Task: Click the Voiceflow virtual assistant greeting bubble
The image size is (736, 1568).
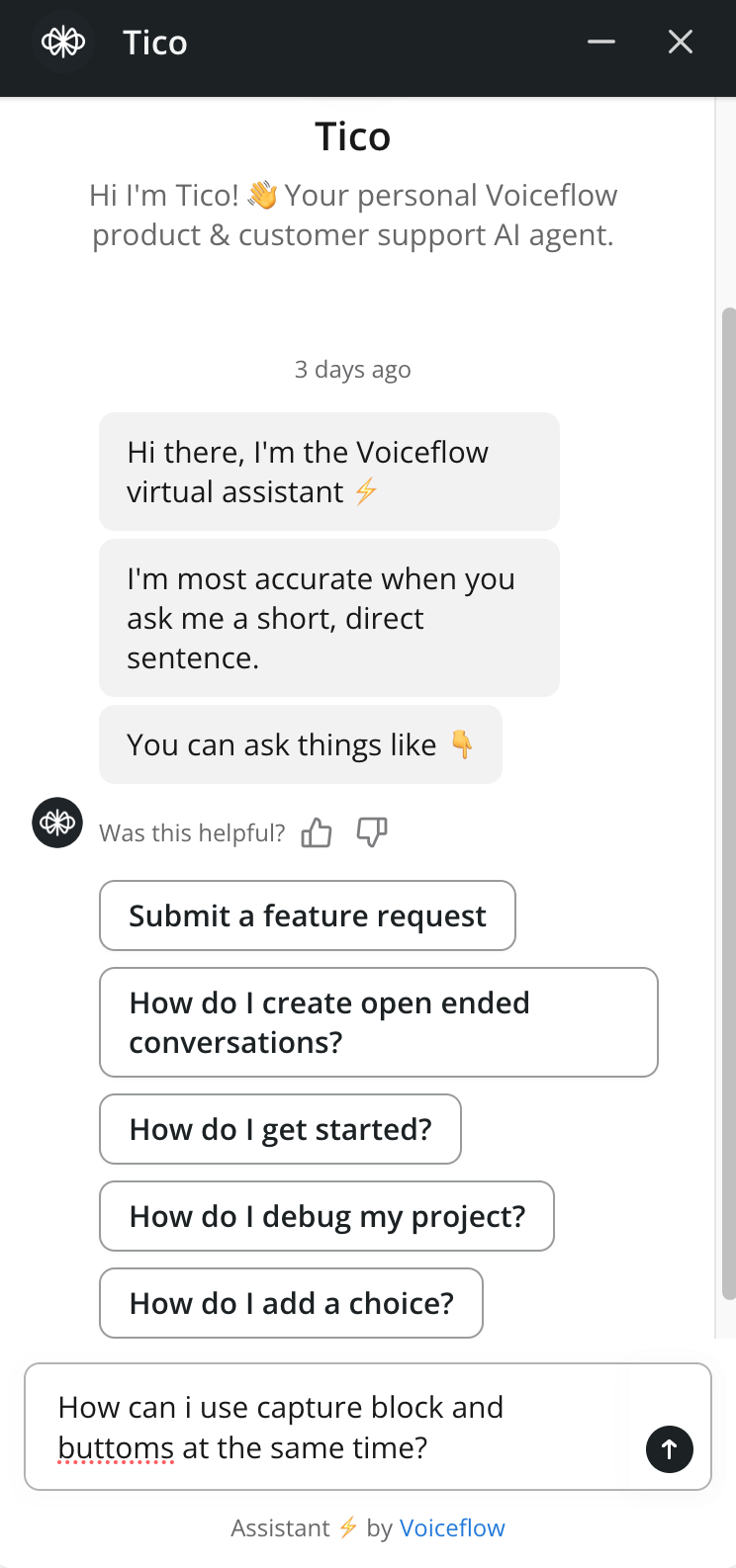Action: coord(329,472)
